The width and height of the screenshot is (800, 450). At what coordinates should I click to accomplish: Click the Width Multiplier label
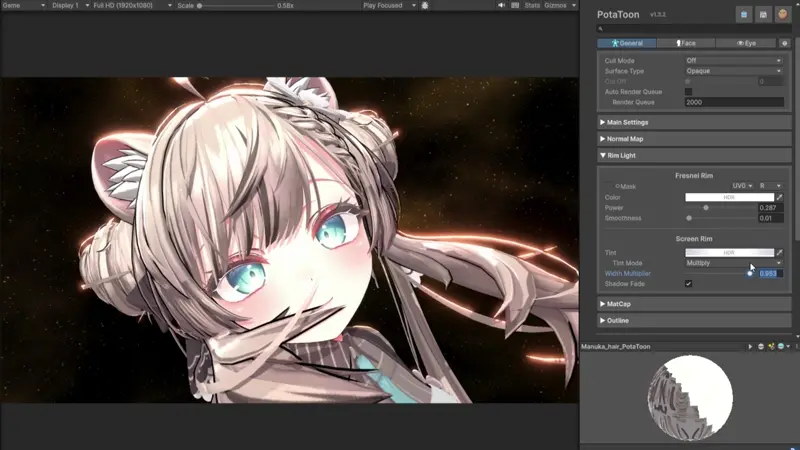[x=628, y=273]
